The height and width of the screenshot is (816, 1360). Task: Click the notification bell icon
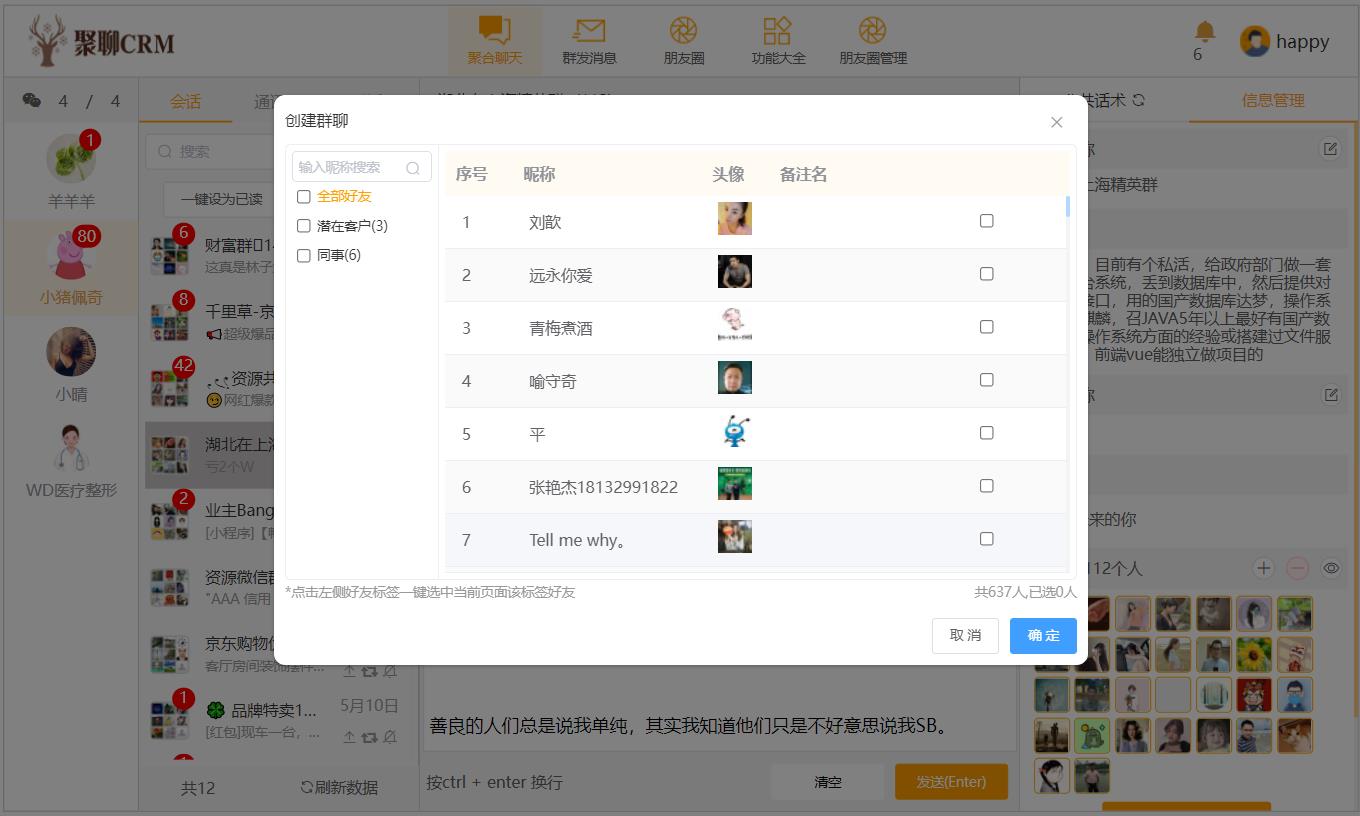tap(1204, 32)
